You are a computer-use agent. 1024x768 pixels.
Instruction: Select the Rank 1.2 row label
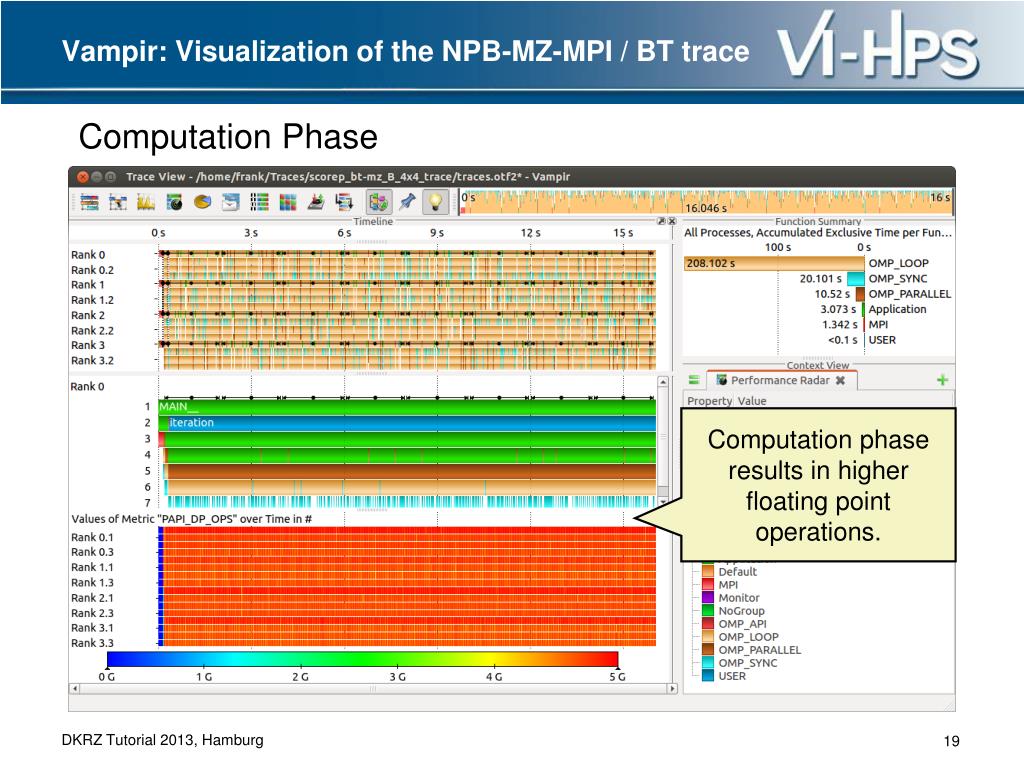coord(92,300)
